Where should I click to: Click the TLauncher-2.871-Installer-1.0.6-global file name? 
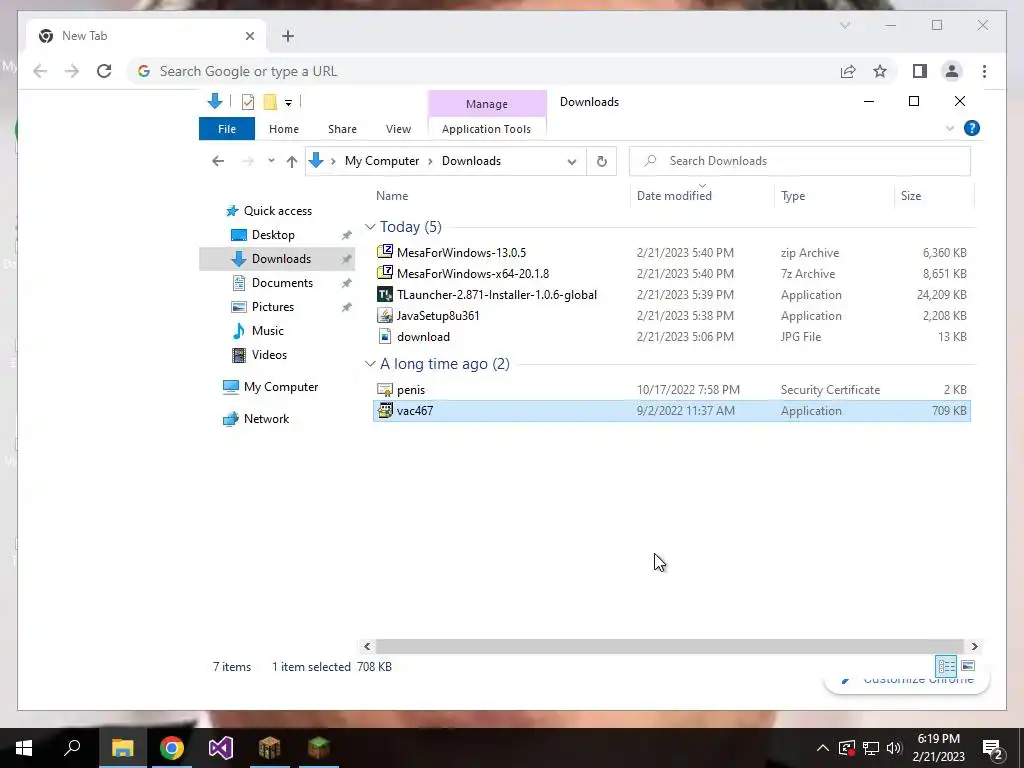pos(497,295)
